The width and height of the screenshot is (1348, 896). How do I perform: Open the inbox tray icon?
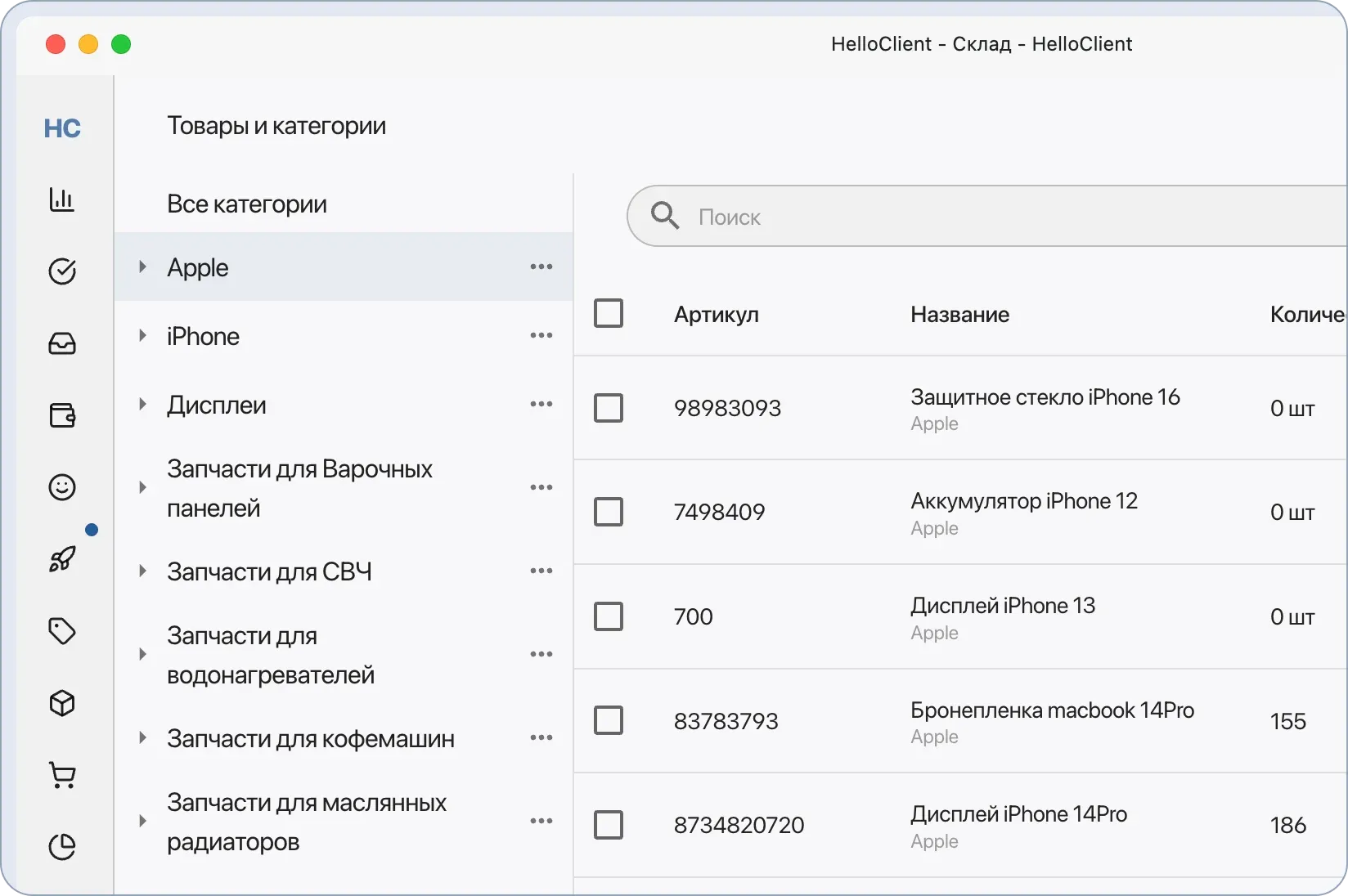tap(62, 343)
